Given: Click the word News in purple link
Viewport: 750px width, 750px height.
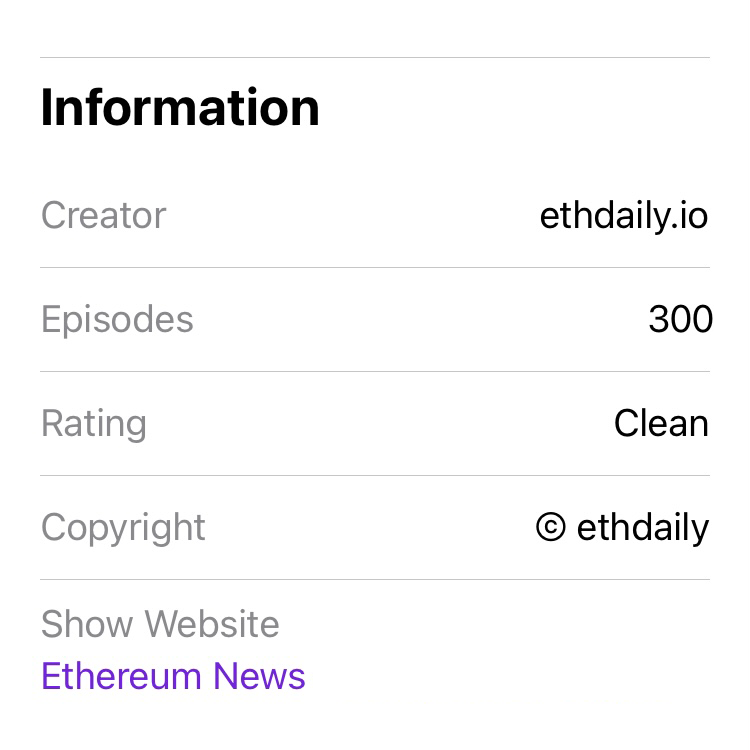Looking at the screenshot, I should 259,676.
